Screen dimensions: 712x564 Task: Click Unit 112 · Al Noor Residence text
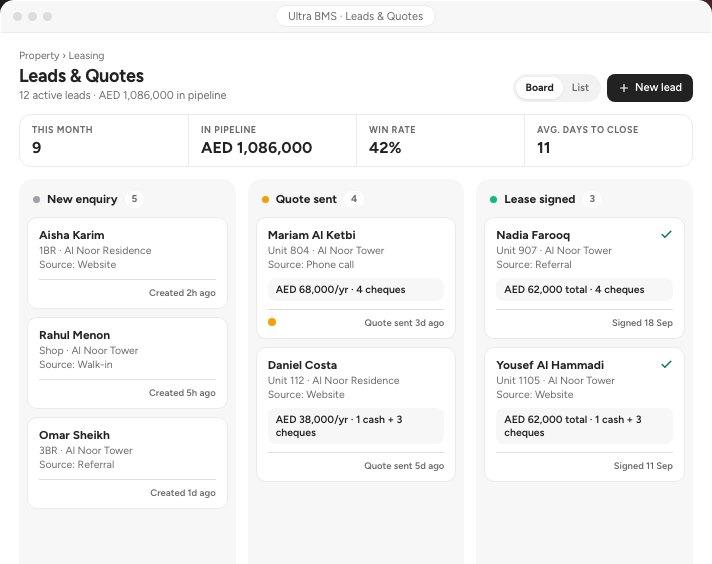[x=333, y=381]
